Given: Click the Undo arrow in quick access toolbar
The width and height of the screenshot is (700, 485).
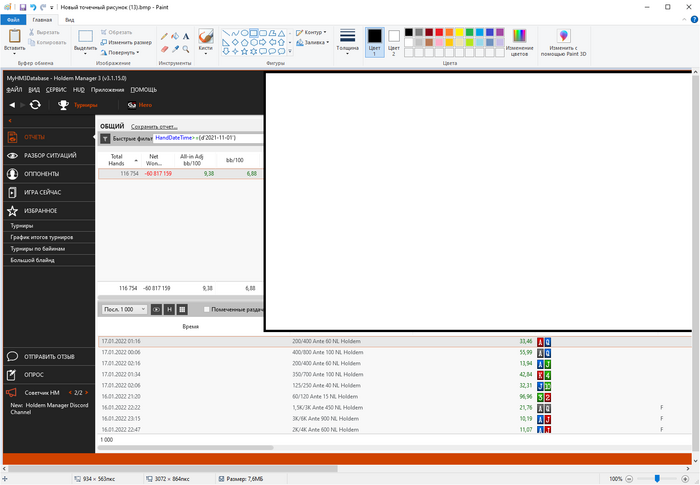Looking at the screenshot, I should click(x=33, y=7).
